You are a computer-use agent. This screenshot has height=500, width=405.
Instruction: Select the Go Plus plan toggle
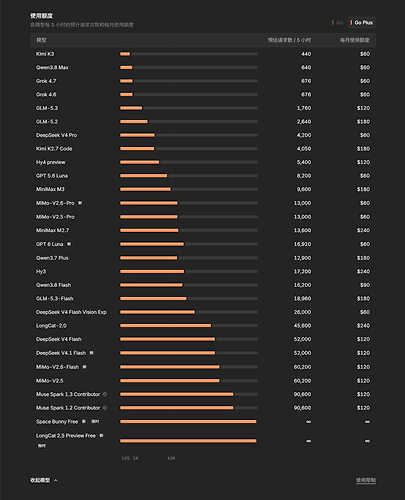point(362,23)
